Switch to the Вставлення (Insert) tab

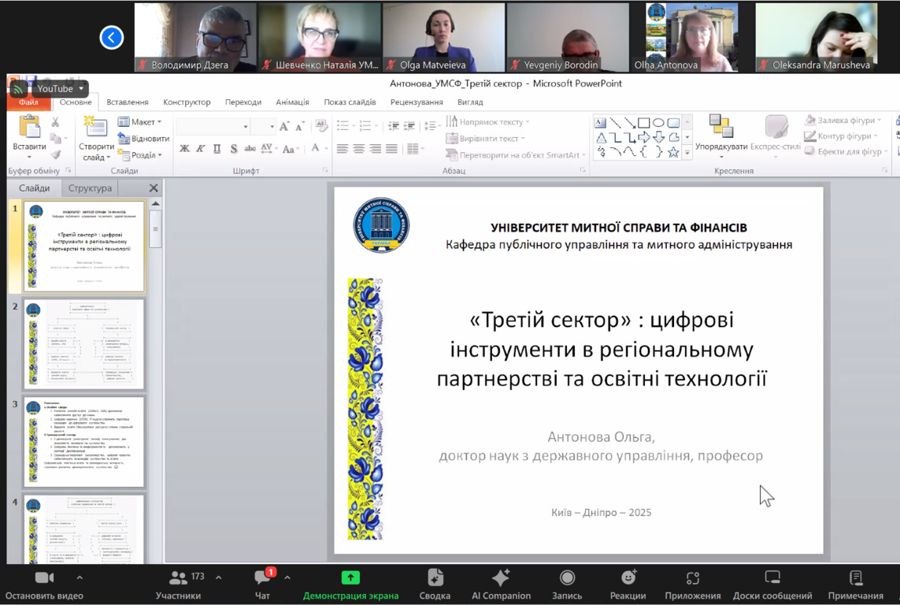[127, 102]
